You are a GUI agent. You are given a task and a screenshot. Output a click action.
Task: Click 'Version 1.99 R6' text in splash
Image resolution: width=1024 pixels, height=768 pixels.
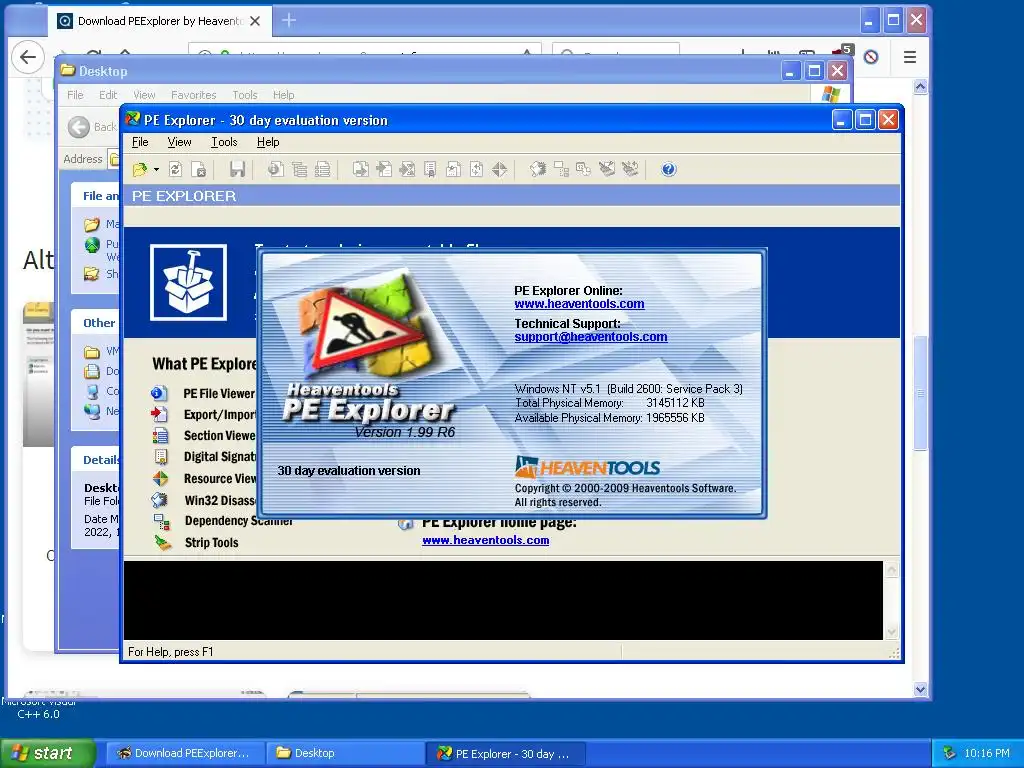tap(405, 432)
